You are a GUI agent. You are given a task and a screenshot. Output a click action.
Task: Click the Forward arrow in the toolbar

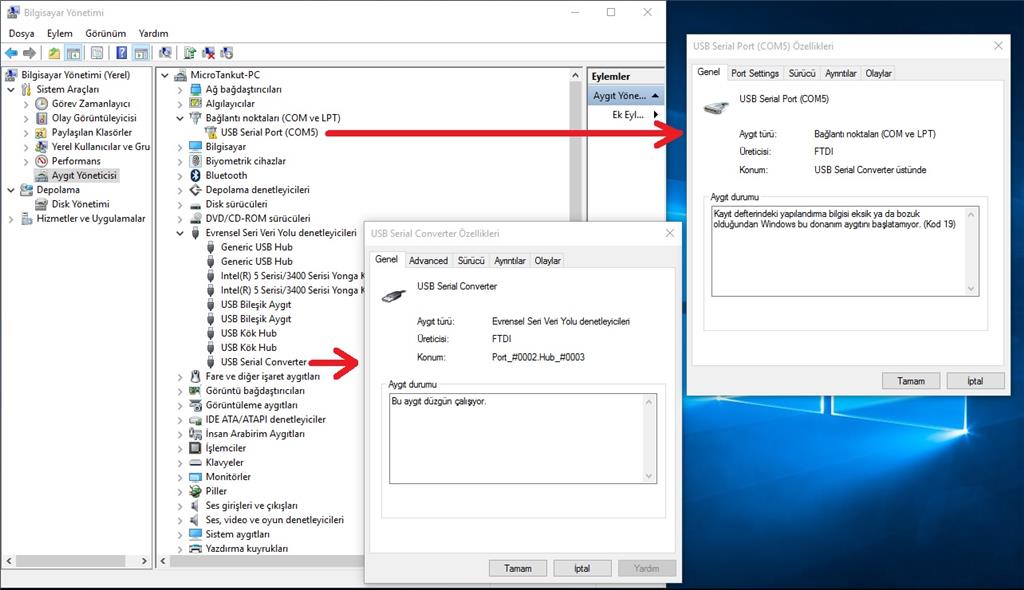click(x=29, y=53)
